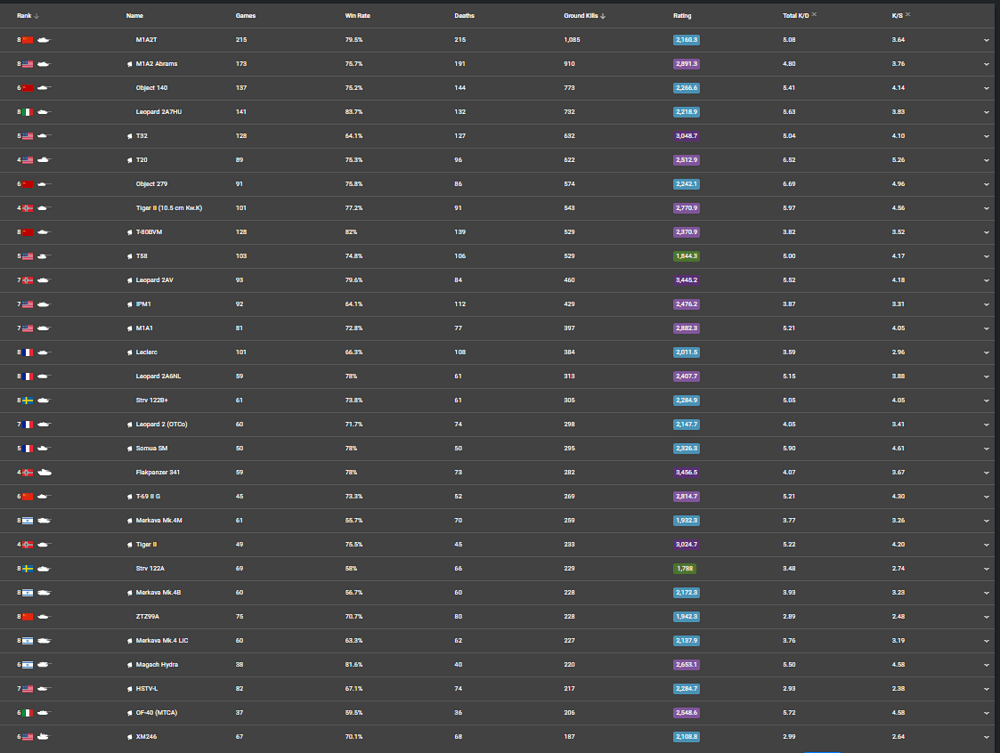Expand the M1A2T row details chevron
1000x753 pixels.
(986, 40)
